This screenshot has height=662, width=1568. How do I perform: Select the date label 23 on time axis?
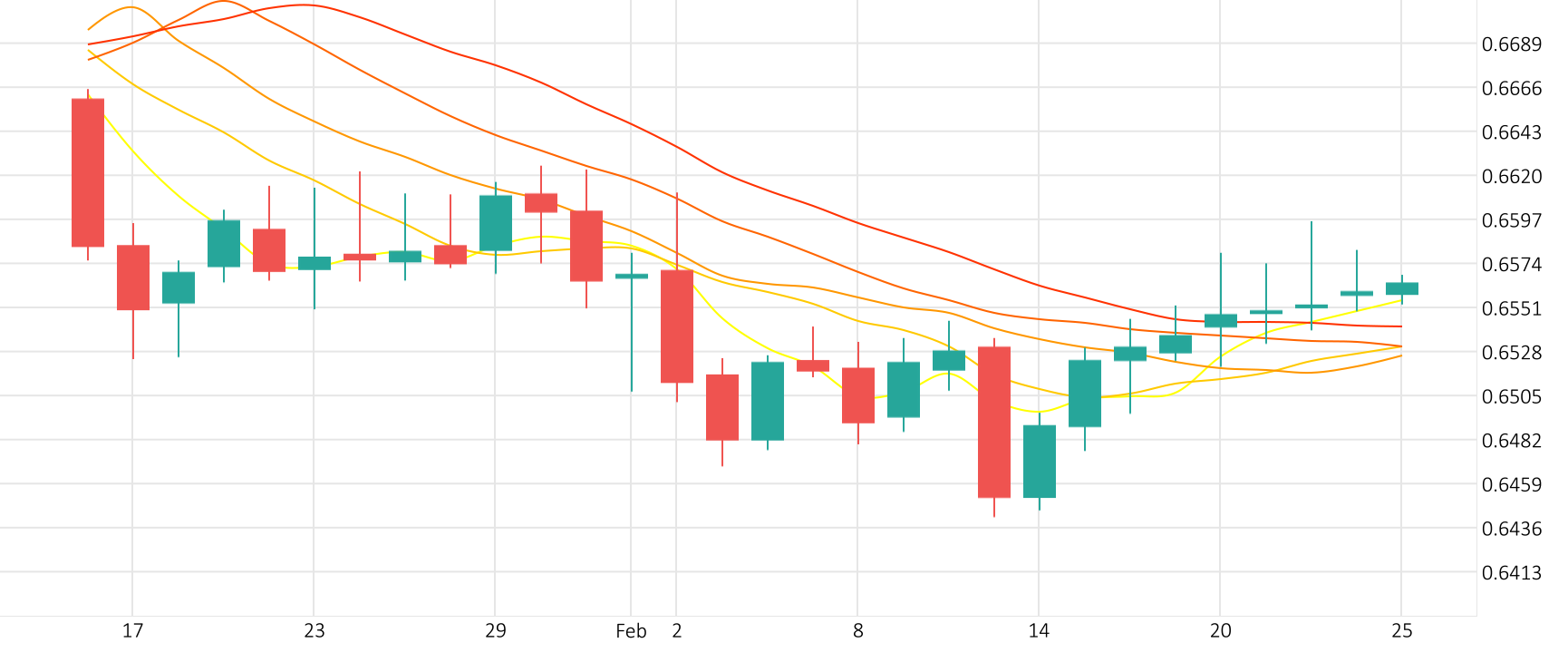(x=314, y=630)
